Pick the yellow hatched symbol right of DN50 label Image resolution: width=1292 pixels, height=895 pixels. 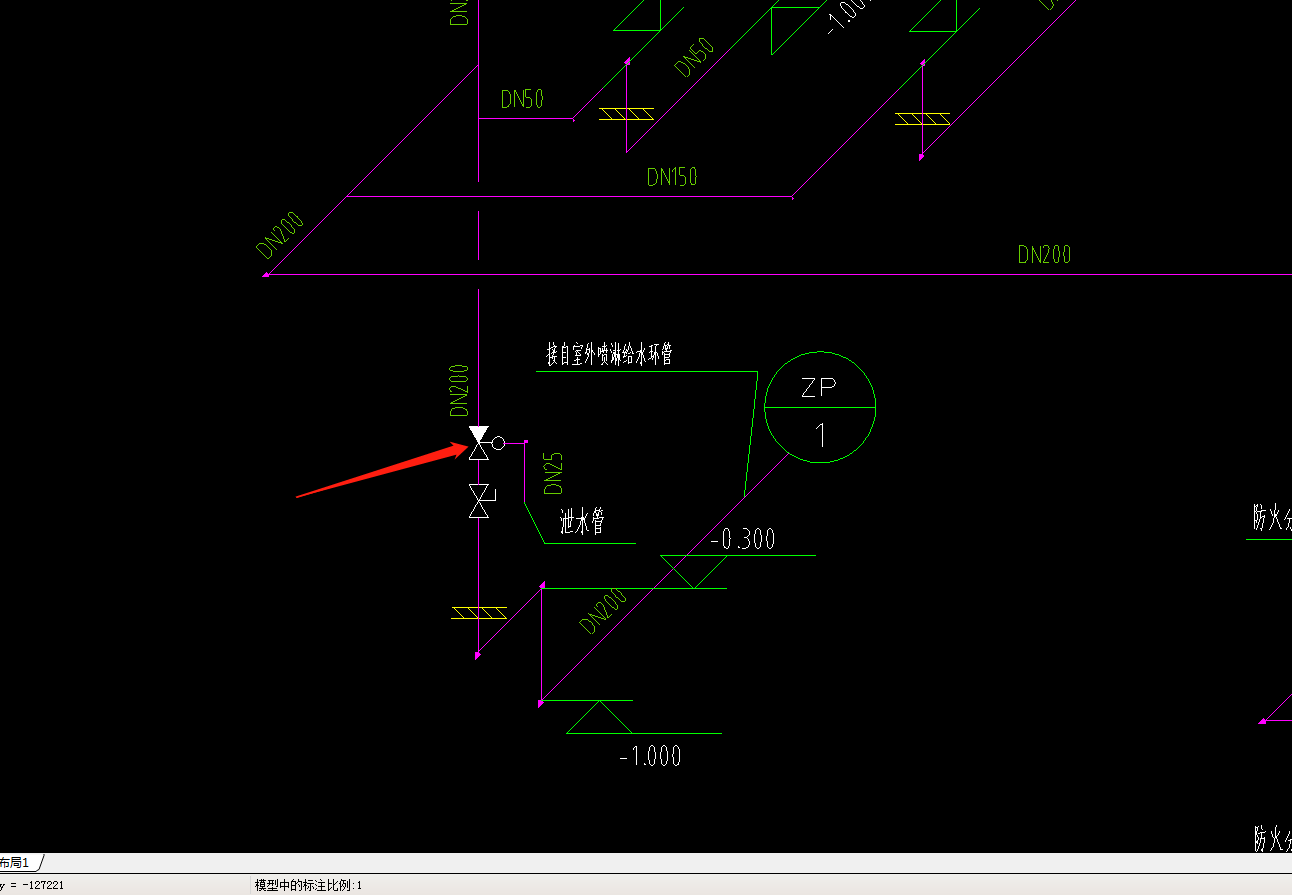click(627, 114)
